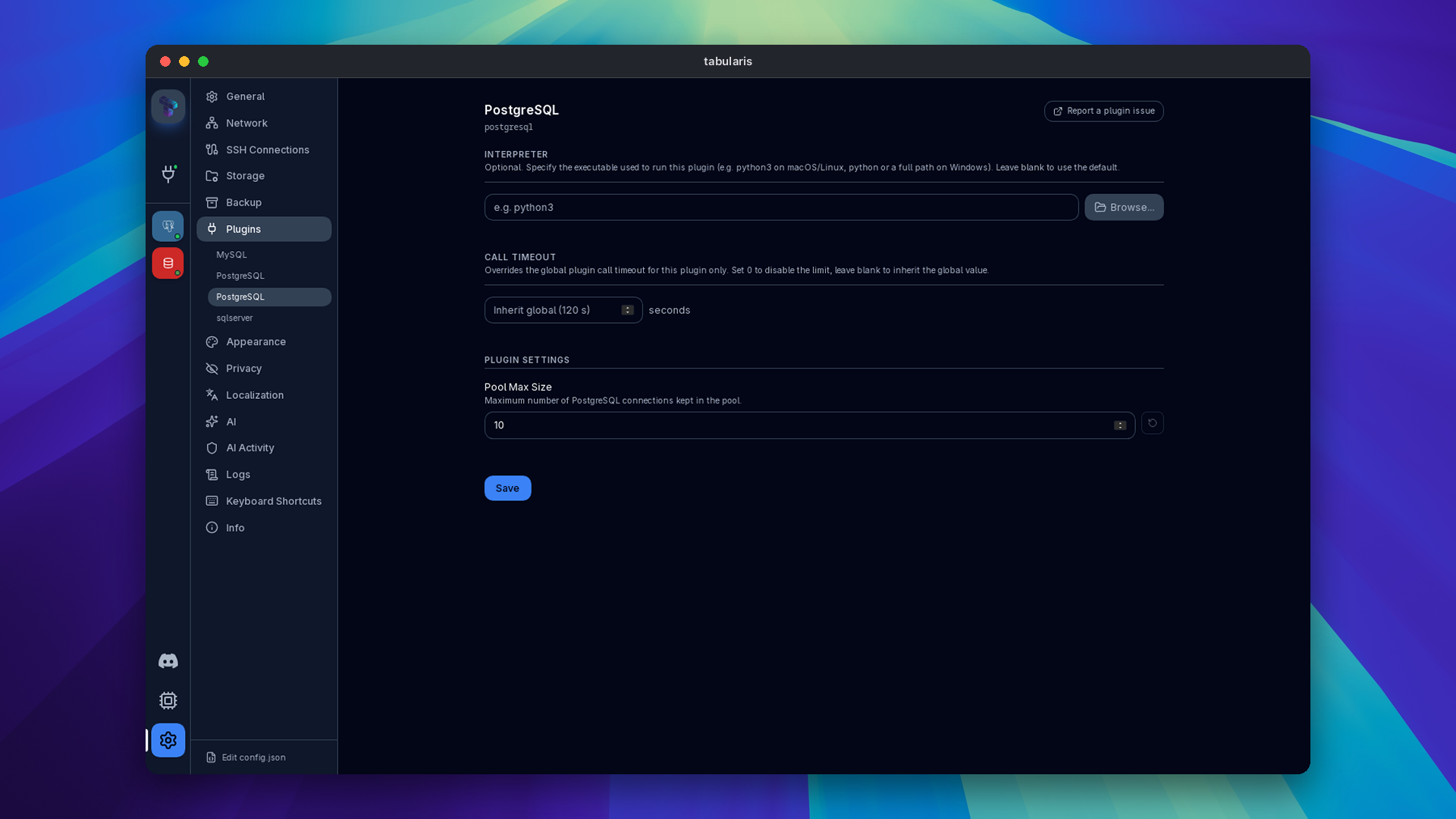Click the Browse... button

pyautogui.click(x=1124, y=207)
